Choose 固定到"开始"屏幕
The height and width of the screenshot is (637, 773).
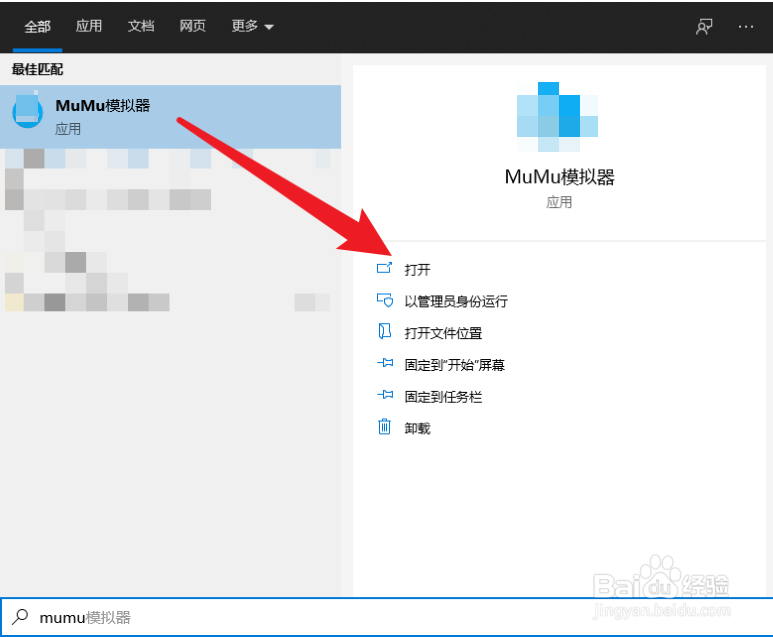click(x=455, y=365)
